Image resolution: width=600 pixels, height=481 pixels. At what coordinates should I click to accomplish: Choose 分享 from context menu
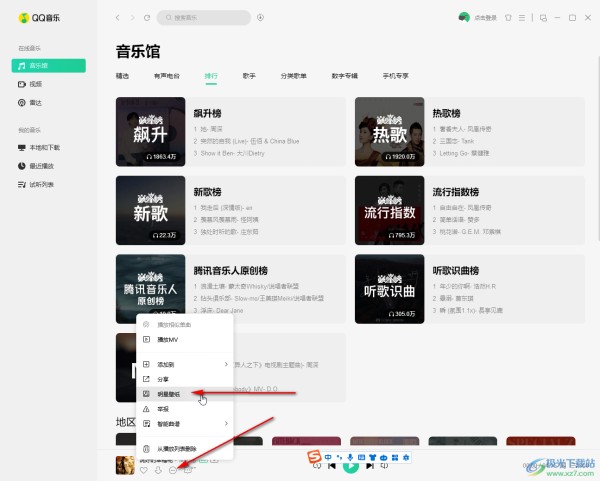click(x=185, y=379)
